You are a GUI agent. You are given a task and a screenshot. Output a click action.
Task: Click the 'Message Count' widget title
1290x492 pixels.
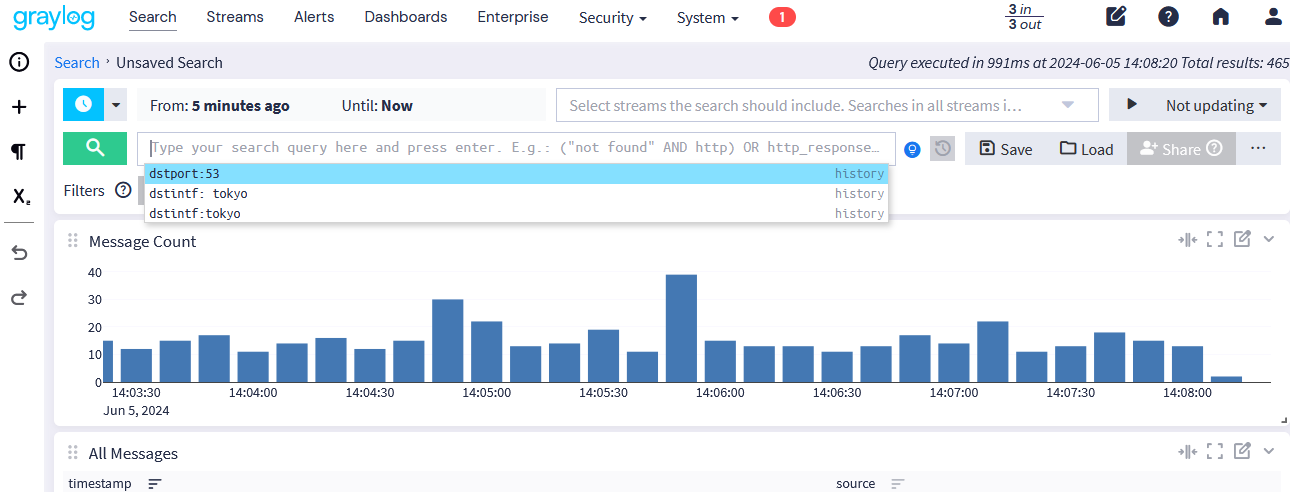pos(143,241)
